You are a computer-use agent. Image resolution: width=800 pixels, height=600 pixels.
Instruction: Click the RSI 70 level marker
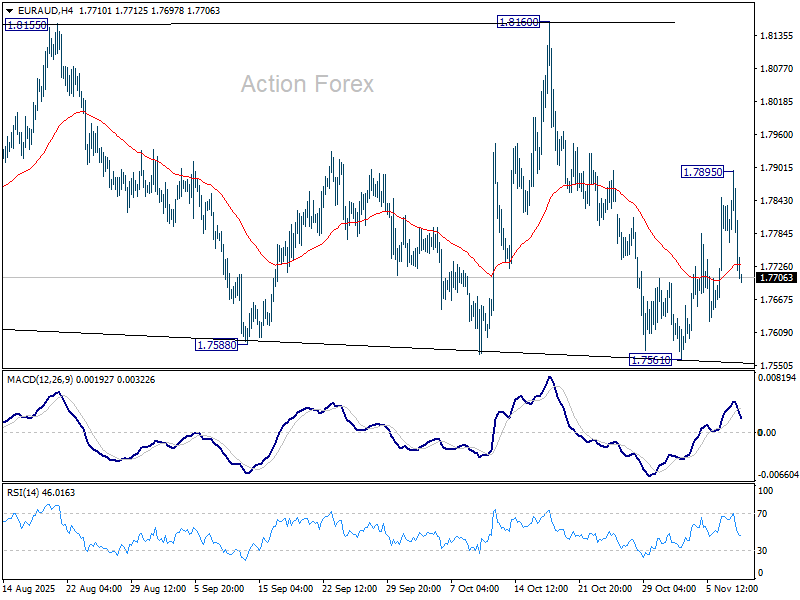click(x=762, y=513)
